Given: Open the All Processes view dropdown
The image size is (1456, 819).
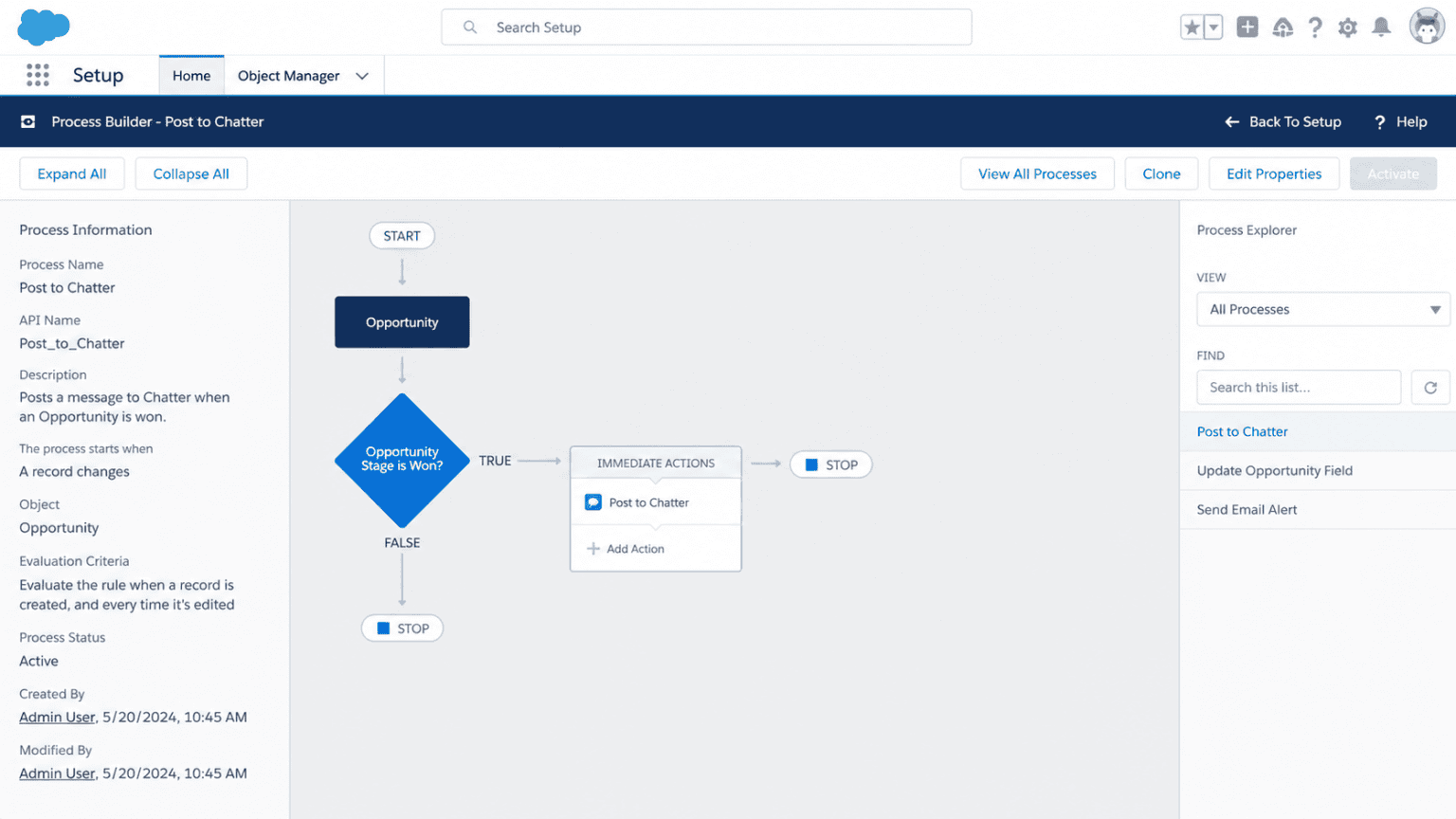Looking at the screenshot, I should pyautogui.click(x=1323, y=309).
